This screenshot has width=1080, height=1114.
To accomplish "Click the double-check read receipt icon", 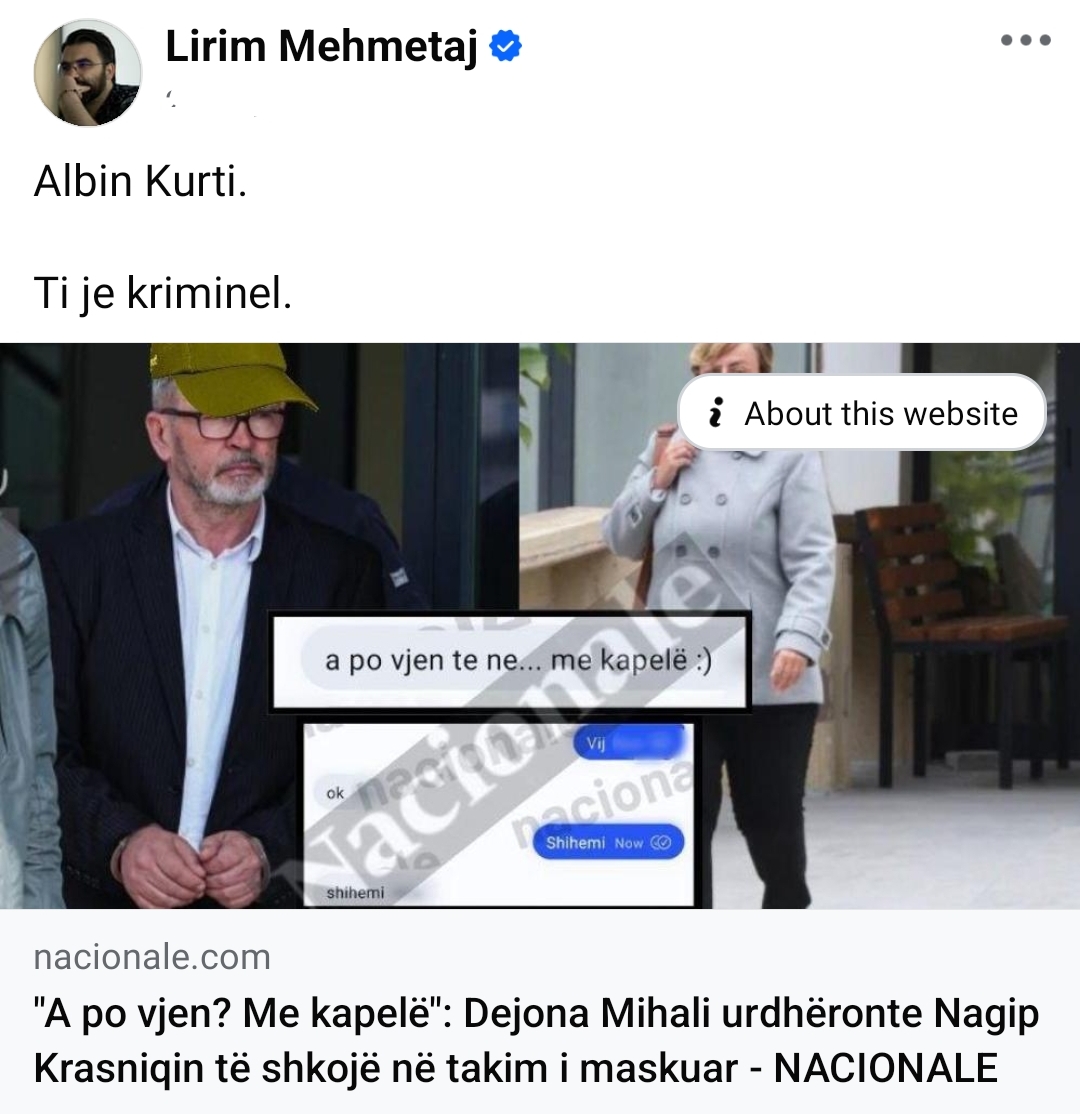I will [x=661, y=843].
